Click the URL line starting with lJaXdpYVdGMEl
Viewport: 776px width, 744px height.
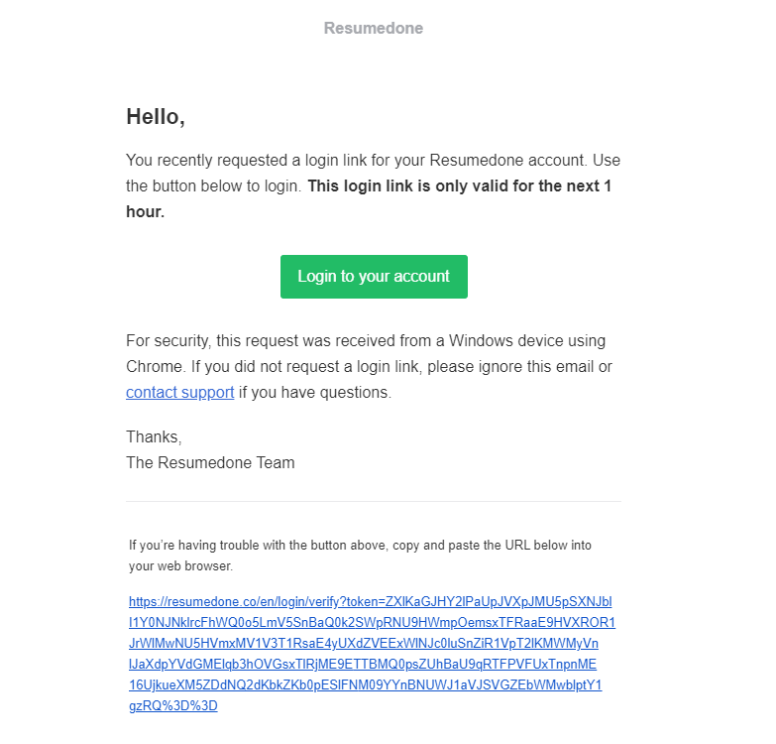point(363,665)
